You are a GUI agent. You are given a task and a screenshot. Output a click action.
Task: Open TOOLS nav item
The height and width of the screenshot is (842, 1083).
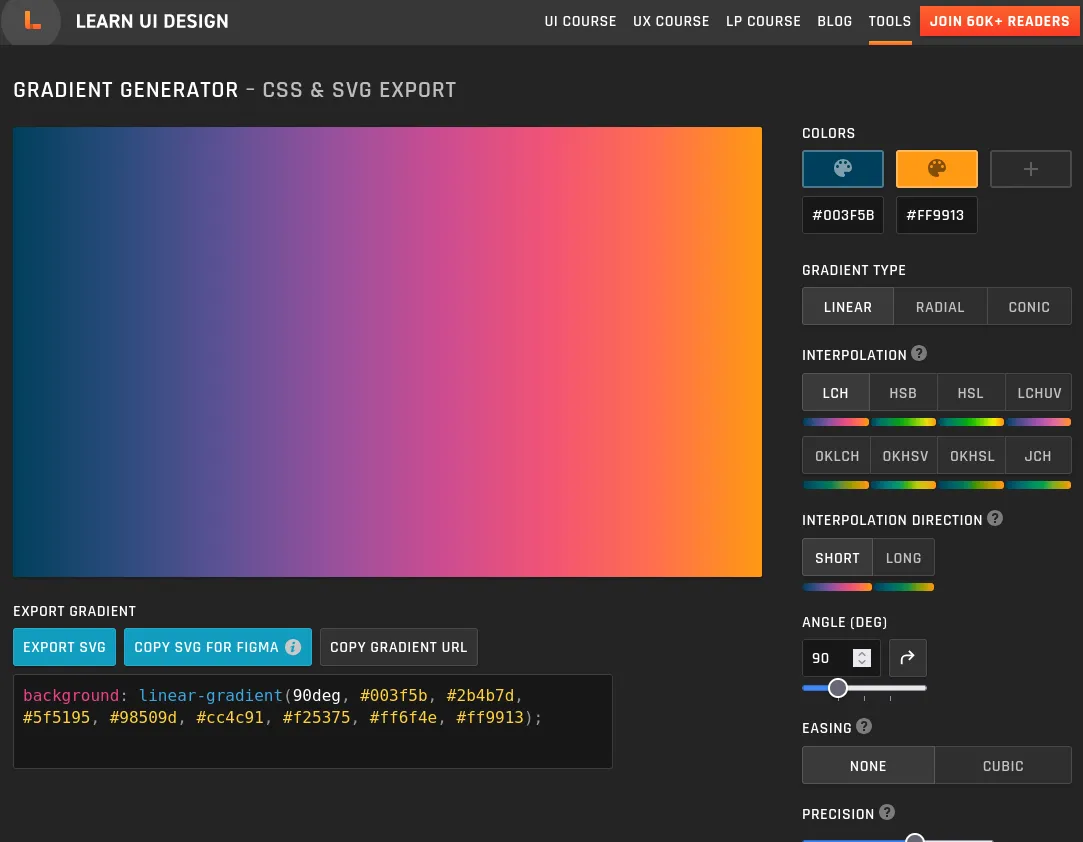pos(890,21)
